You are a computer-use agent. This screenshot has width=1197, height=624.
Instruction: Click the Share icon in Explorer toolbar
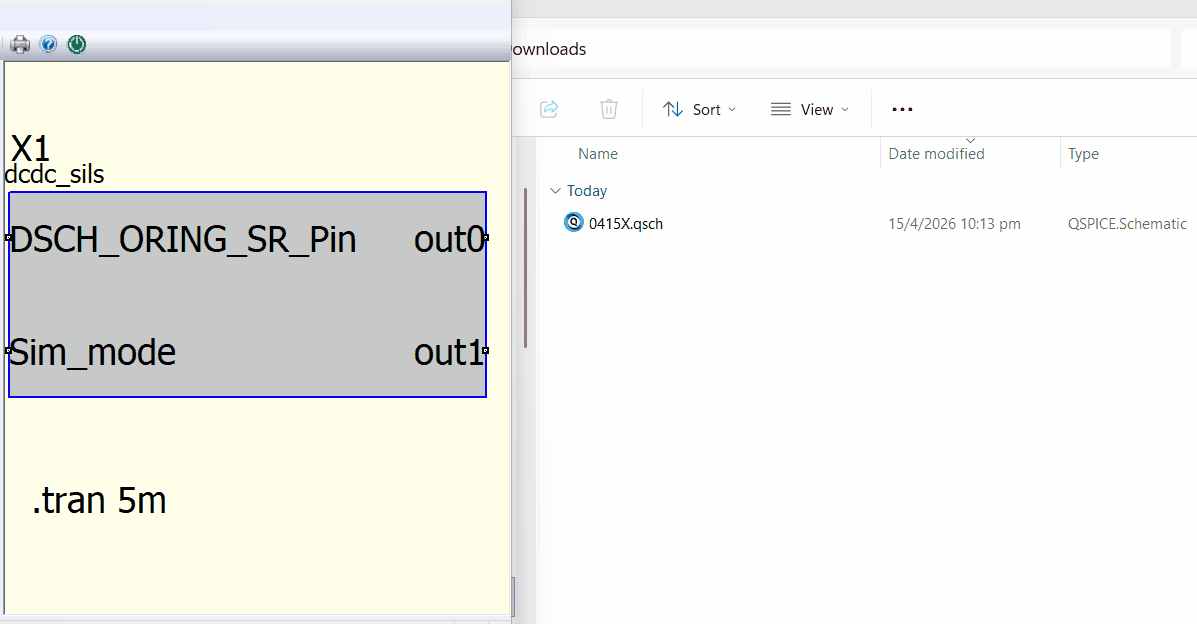[x=549, y=109]
